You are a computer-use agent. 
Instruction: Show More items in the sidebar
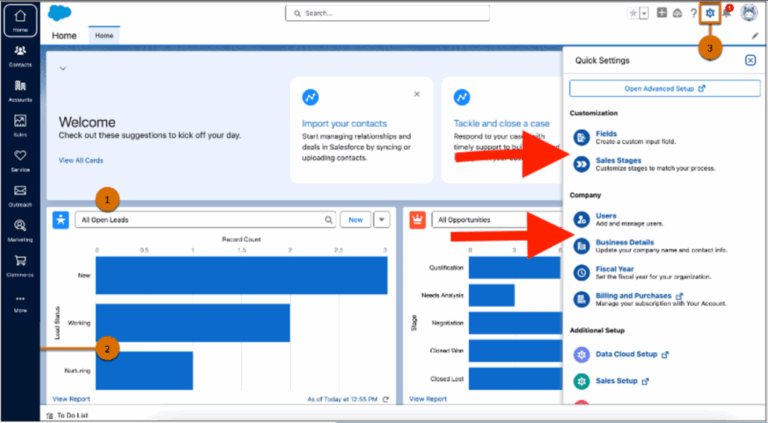point(20,304)
